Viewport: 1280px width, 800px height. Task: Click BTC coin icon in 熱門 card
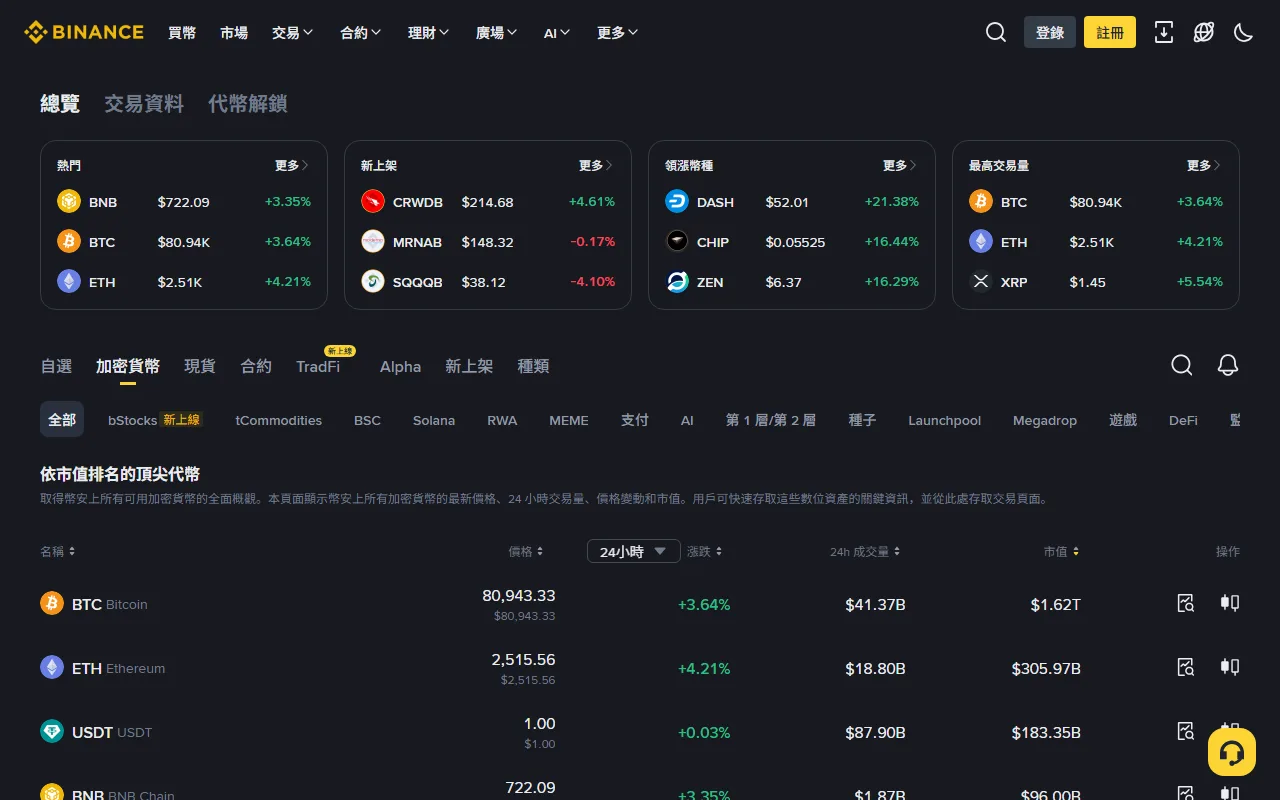click(x=69, y=241)
